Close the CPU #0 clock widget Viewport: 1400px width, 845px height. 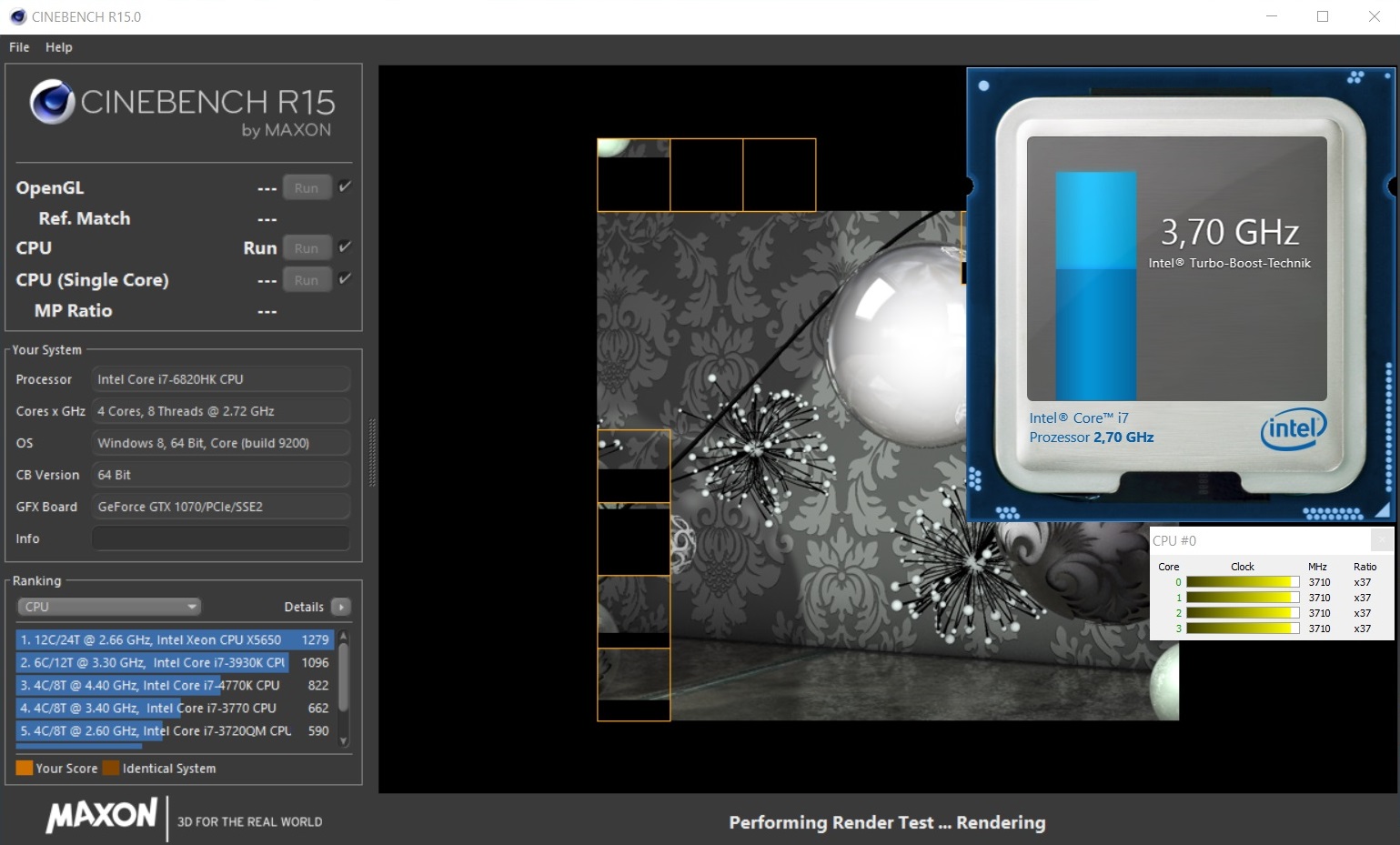coord(1382,539)
